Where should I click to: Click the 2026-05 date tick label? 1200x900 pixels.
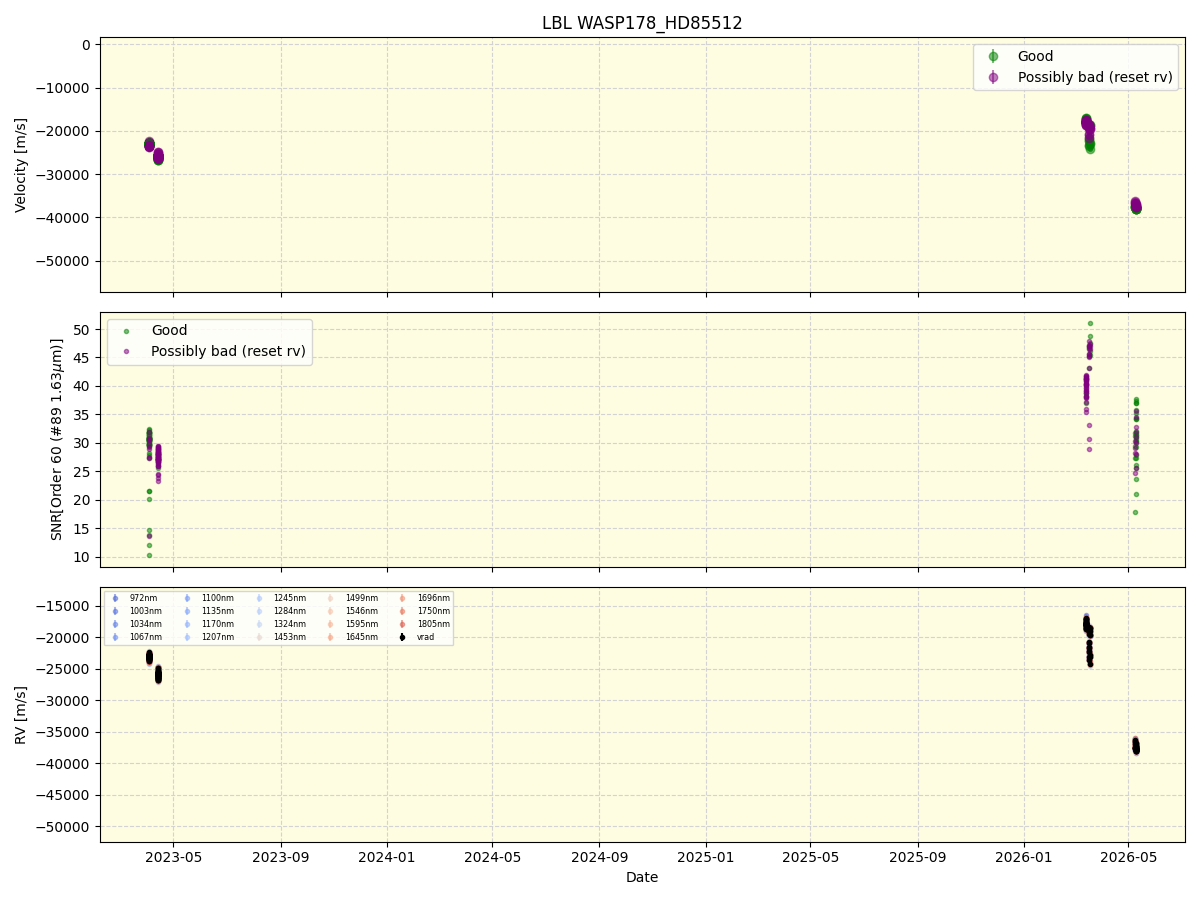click(x=1129, y=857)
